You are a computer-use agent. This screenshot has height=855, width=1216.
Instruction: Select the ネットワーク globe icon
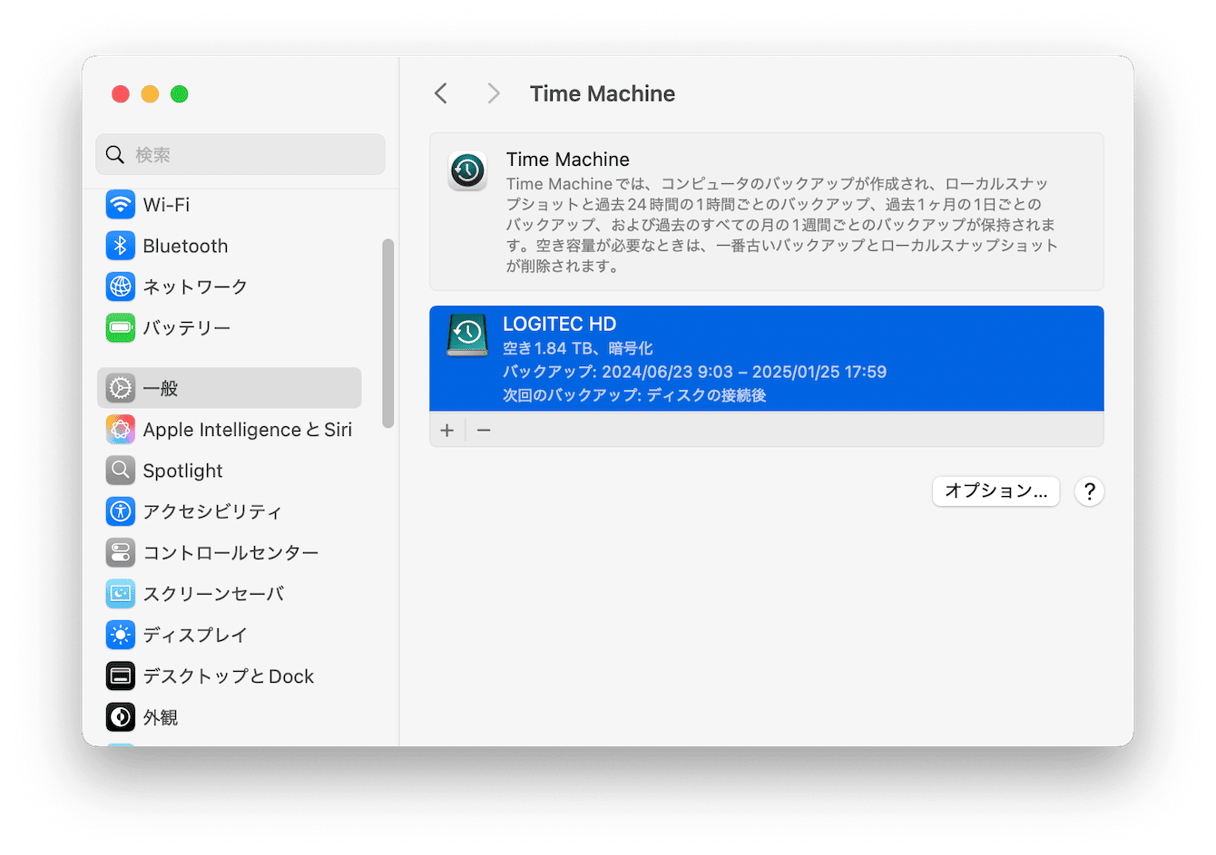(121, 287)
